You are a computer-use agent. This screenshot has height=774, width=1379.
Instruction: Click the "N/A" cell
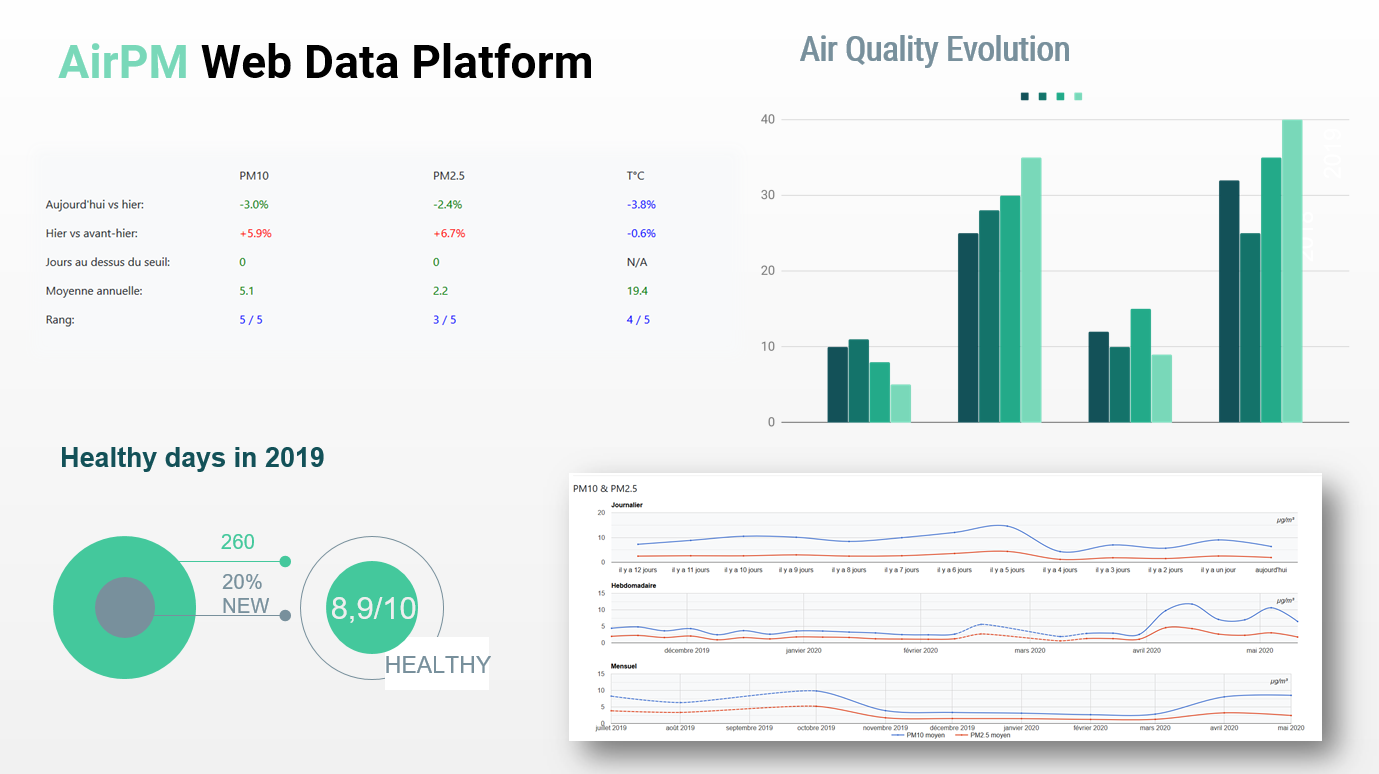(x=636, y=262)
